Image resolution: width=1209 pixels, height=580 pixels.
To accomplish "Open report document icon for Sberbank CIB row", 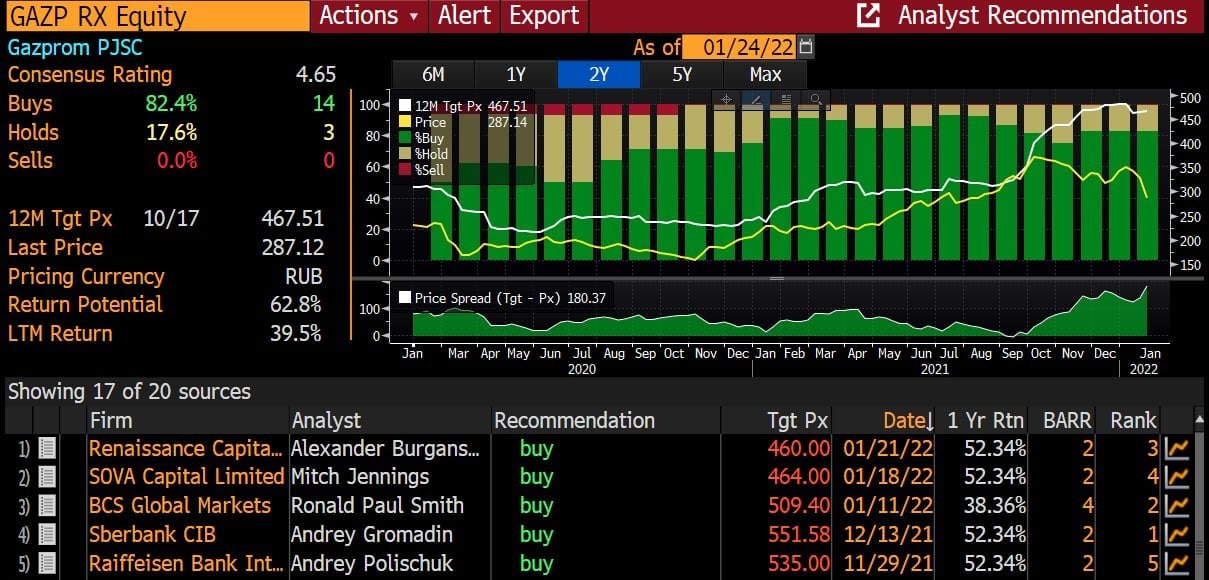I will (x=46, y=535).
